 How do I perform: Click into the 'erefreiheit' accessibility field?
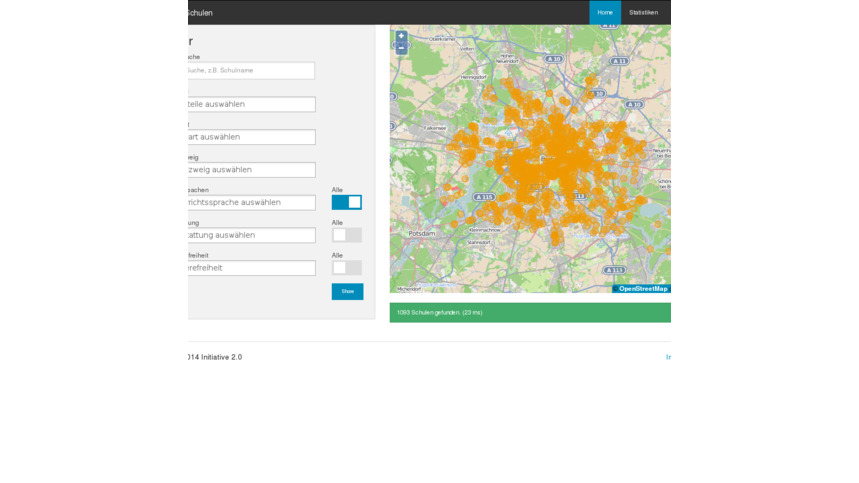pyautogui.click(x=250, y=268)
